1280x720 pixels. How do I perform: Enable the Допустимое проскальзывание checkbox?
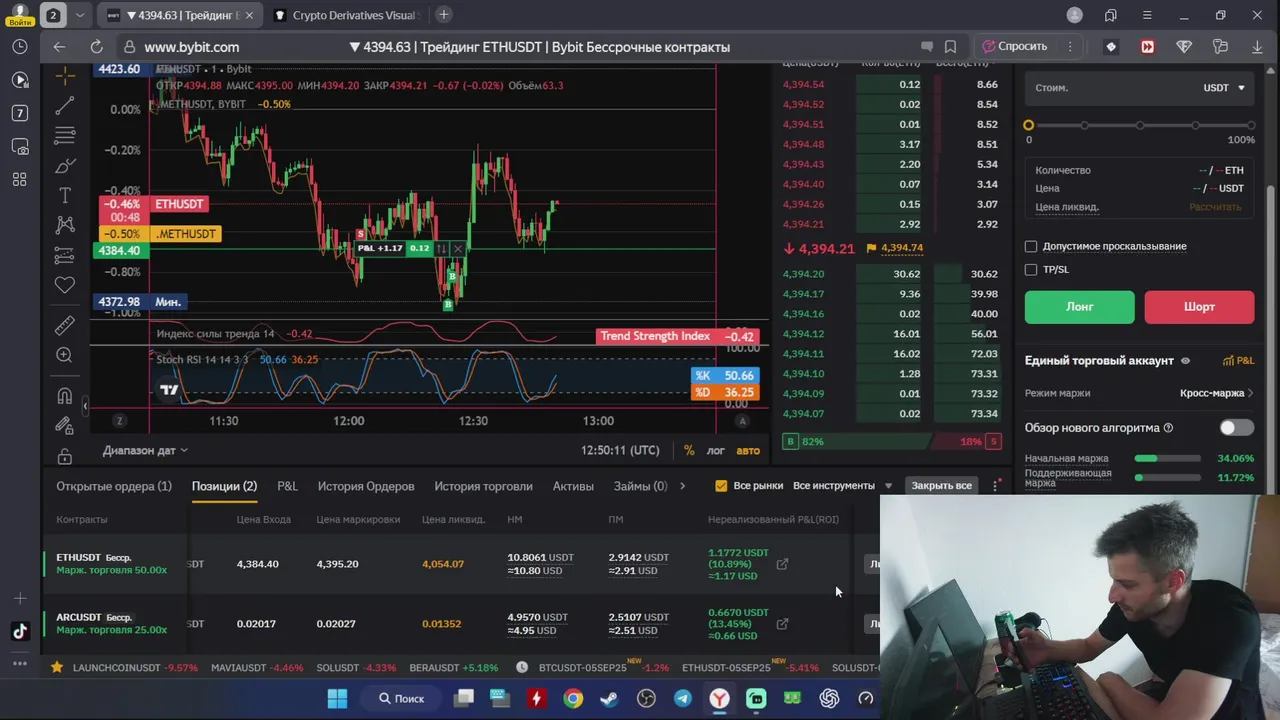point(1031,246)
